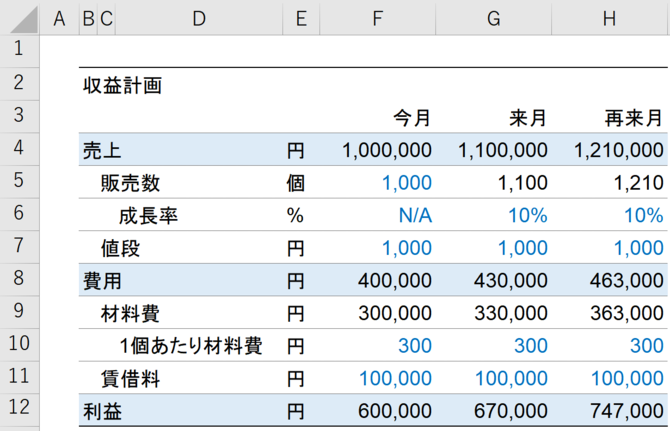Click the 再来月 column heading cell
Viewport: 670px width, 431px height.
[610, 117]
